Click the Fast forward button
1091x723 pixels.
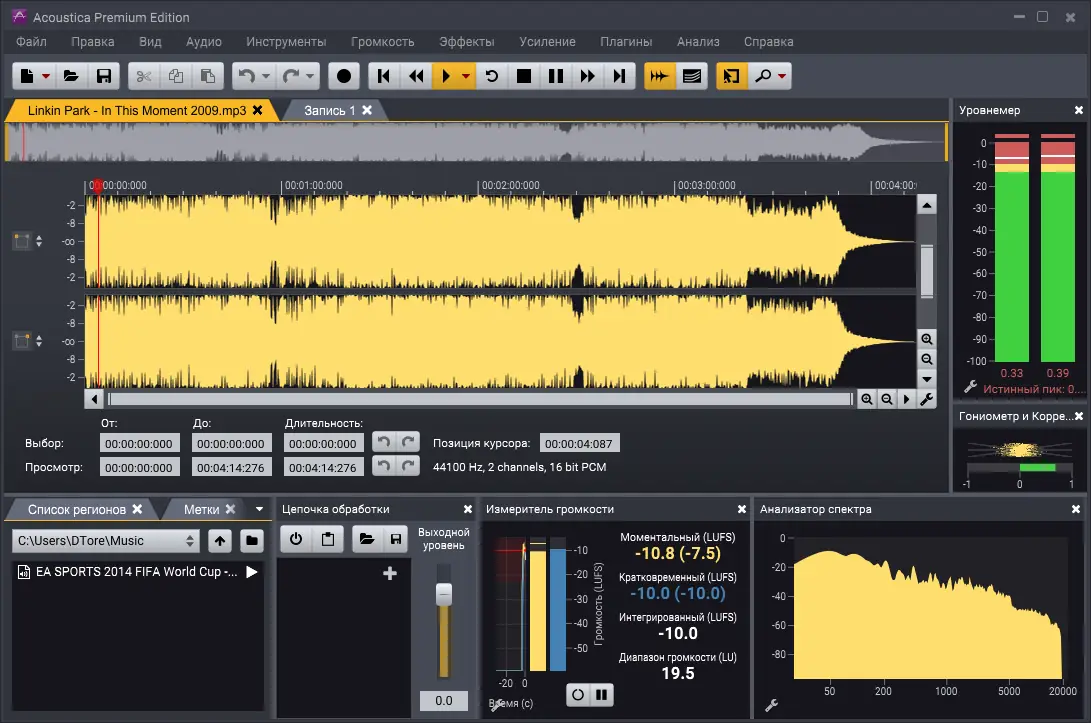pos(587,76)
